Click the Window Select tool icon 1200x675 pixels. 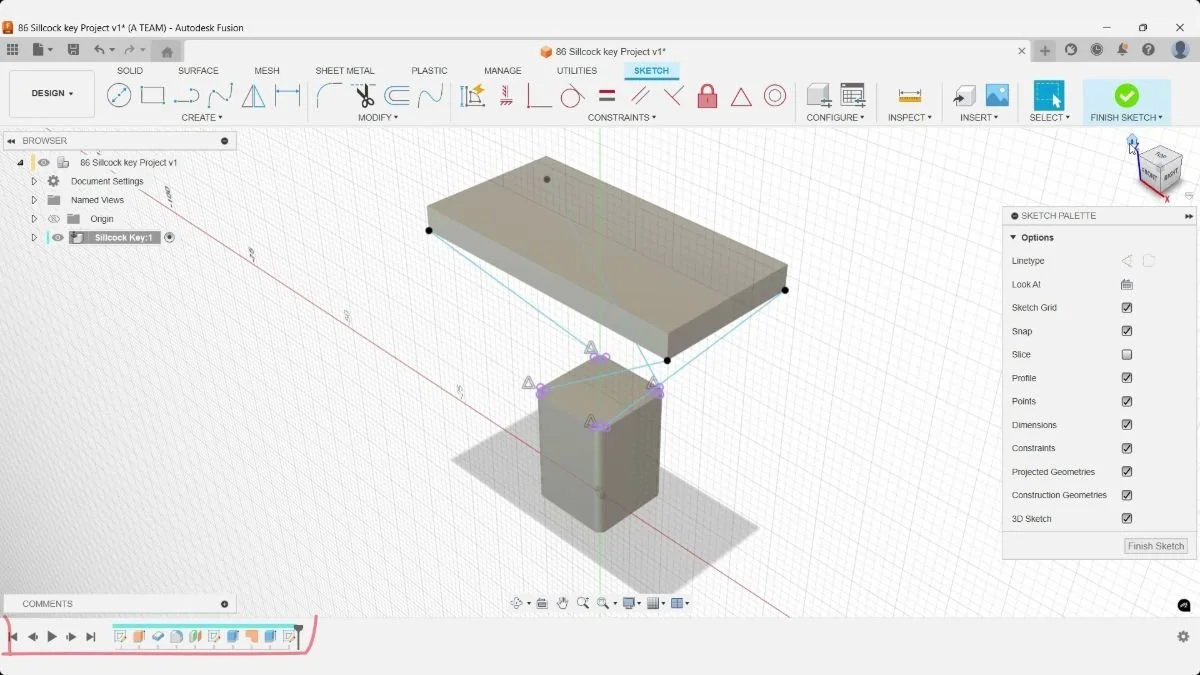(1049, 96)
